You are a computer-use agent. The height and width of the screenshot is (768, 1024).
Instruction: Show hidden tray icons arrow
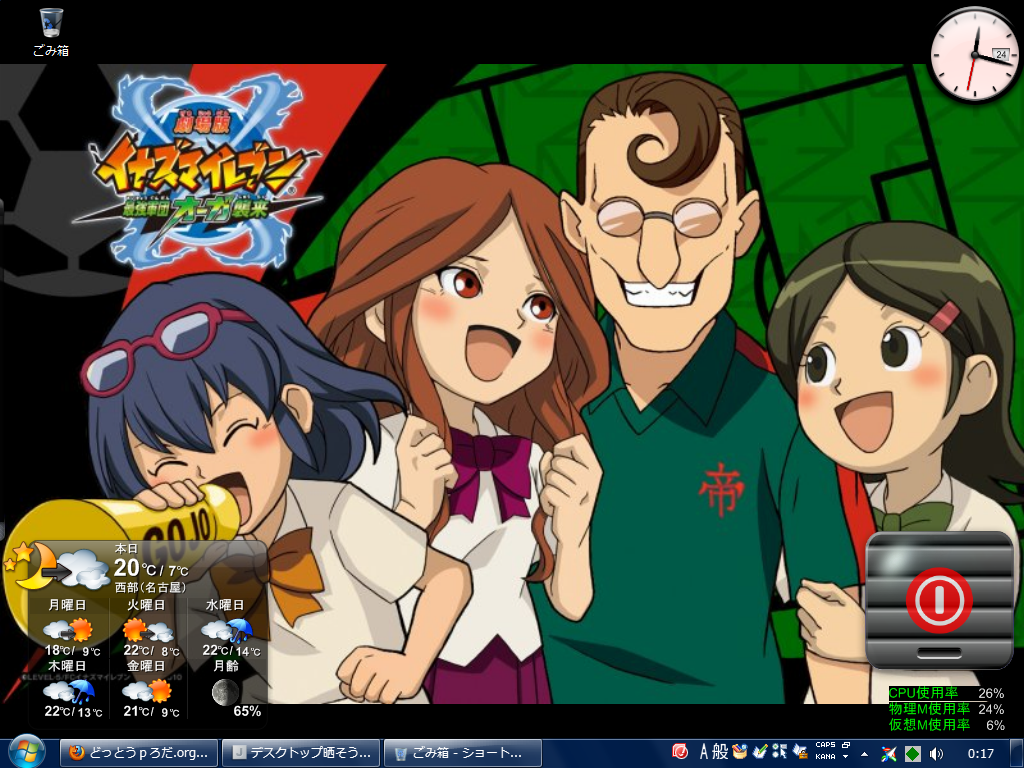865,754
